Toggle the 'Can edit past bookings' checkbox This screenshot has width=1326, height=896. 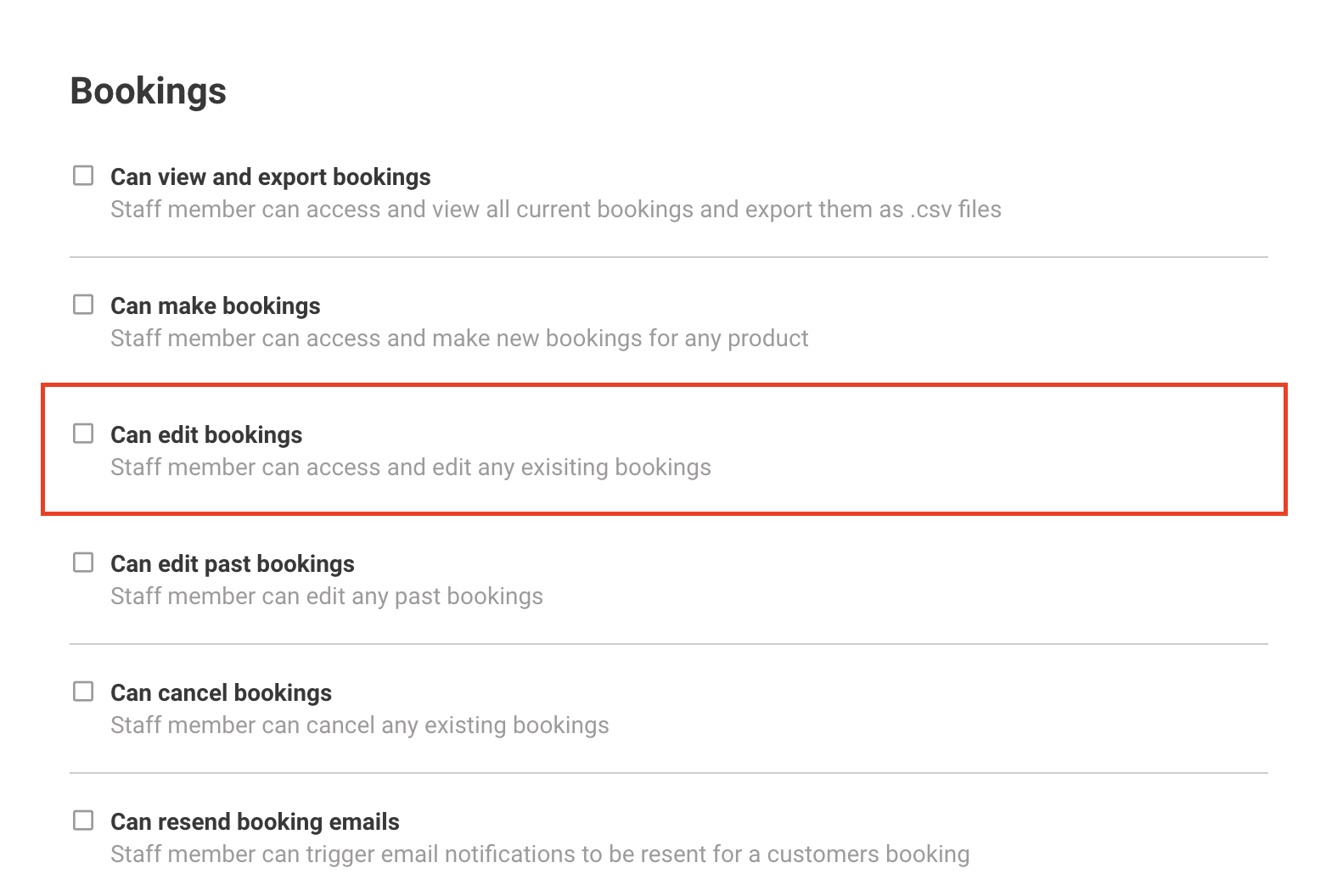pos(83,563)
